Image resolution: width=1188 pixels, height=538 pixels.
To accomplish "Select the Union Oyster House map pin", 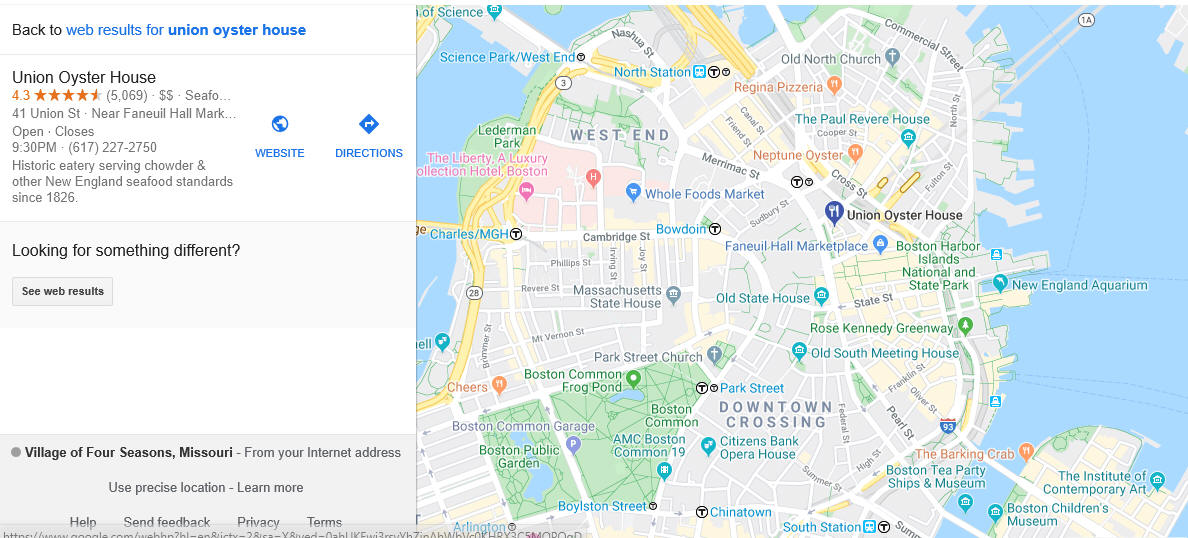I will pos(833,213).
